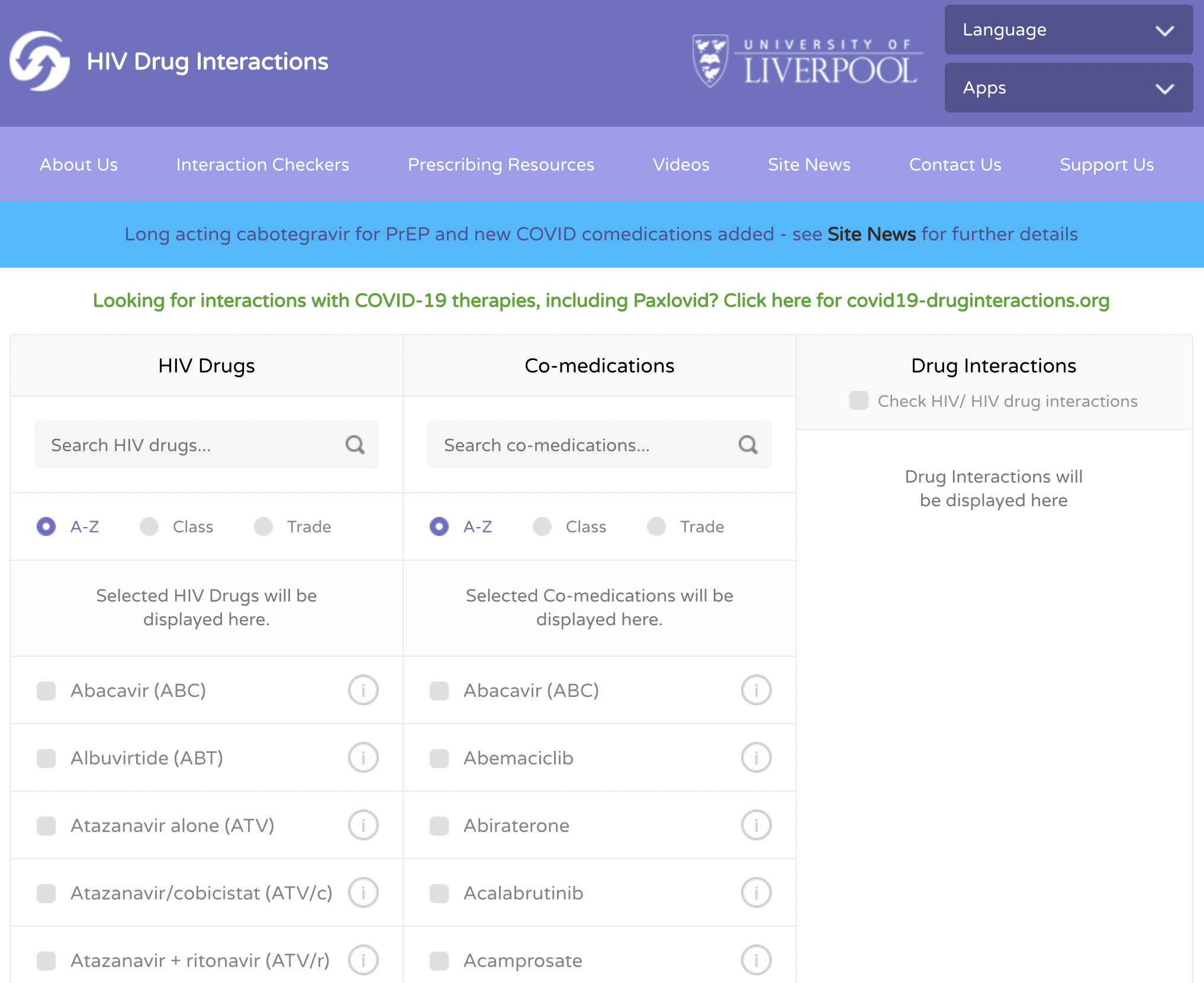Screen dimensions: 1204x983
Task: Go to the Videos page
Action: (681, 164)
